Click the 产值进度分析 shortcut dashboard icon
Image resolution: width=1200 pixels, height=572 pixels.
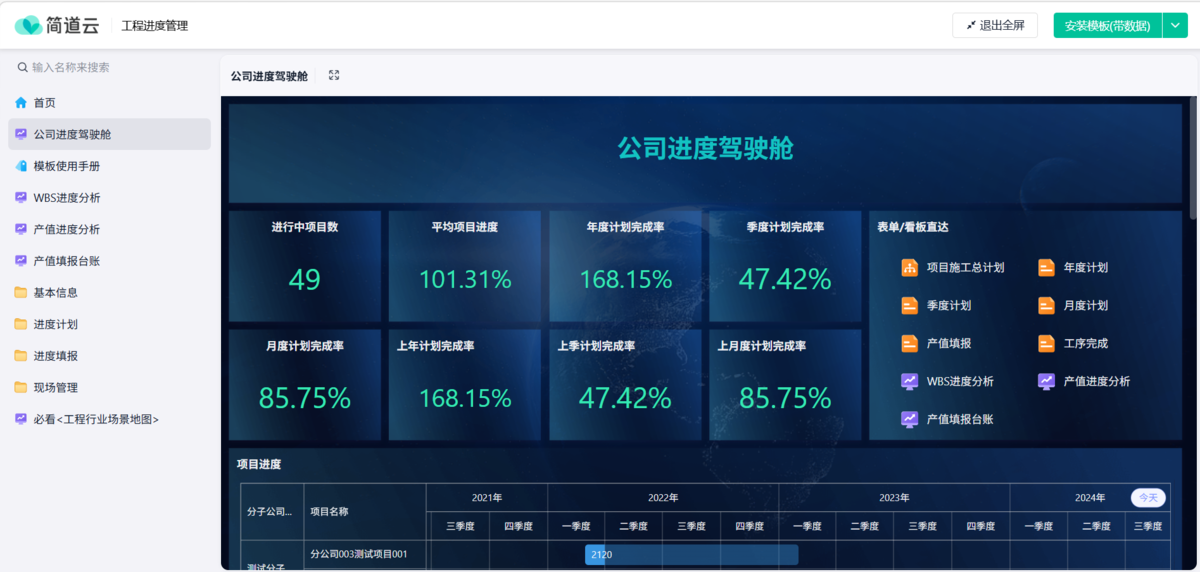coord(1046,381)
